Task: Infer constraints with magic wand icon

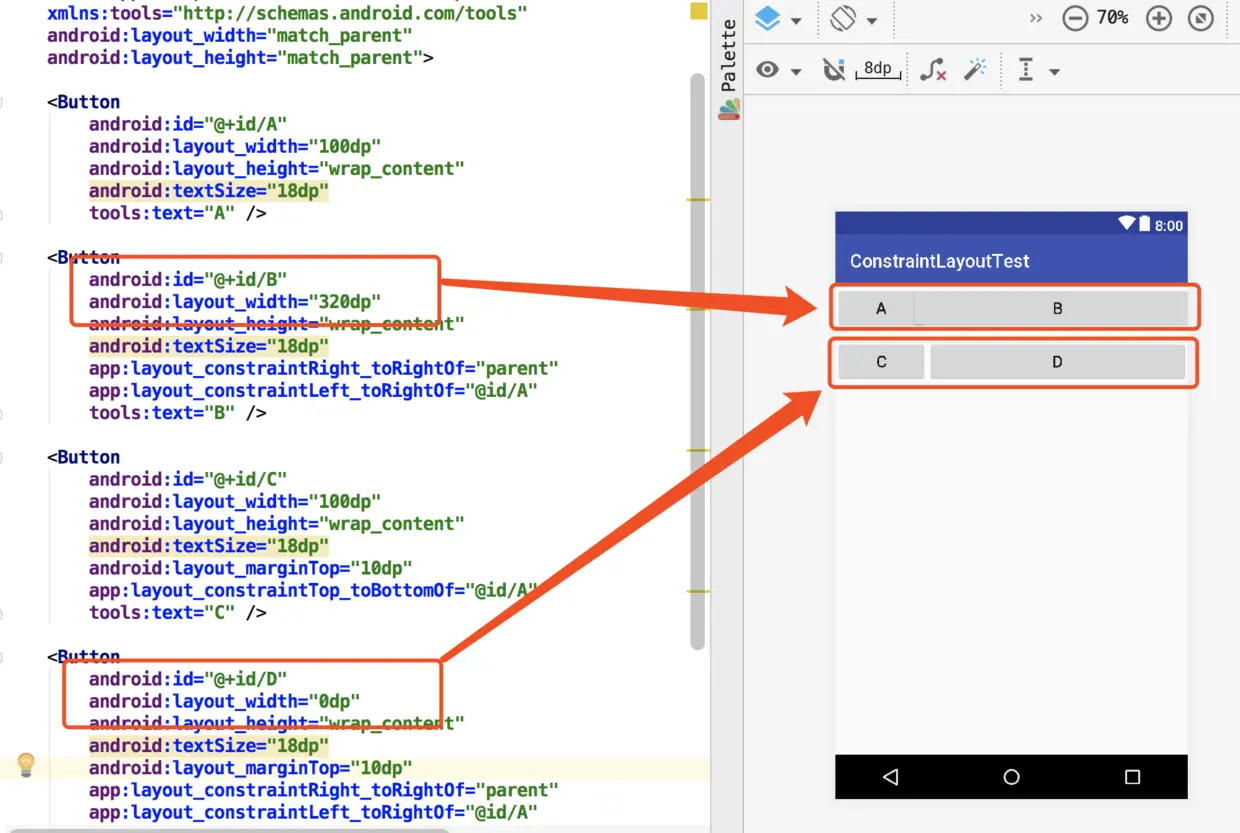Action: (975, 69)
